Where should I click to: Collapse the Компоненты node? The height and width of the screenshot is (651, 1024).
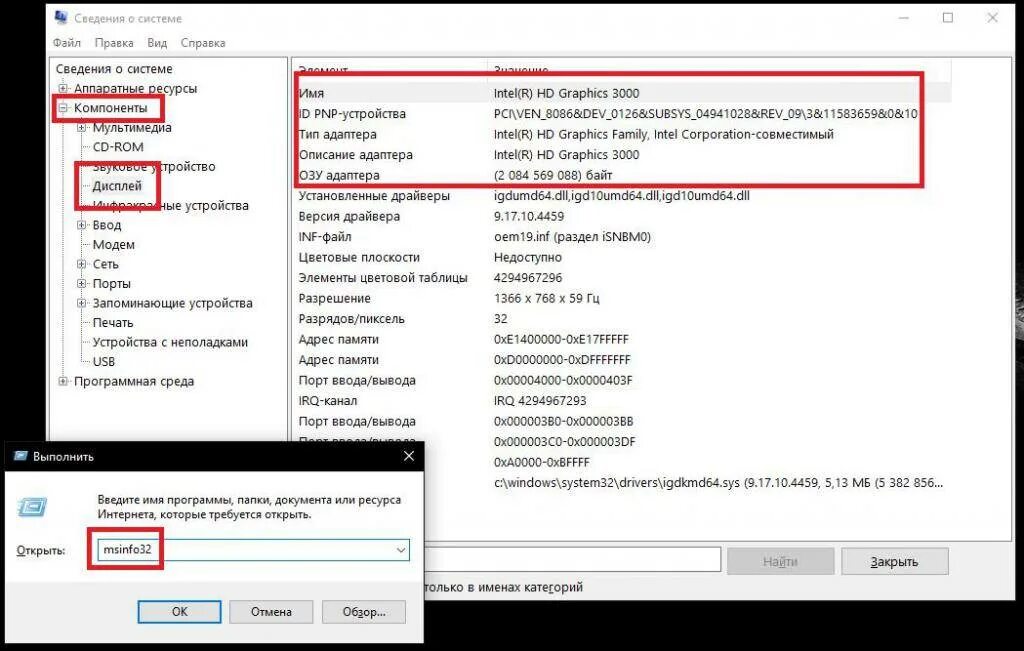click(63, 108)
